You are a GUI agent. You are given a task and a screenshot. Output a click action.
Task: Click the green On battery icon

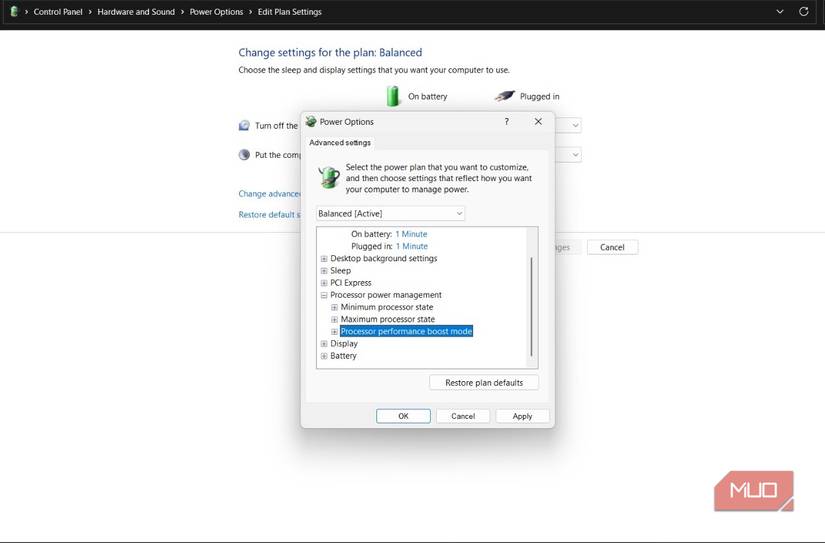[393, 96]
